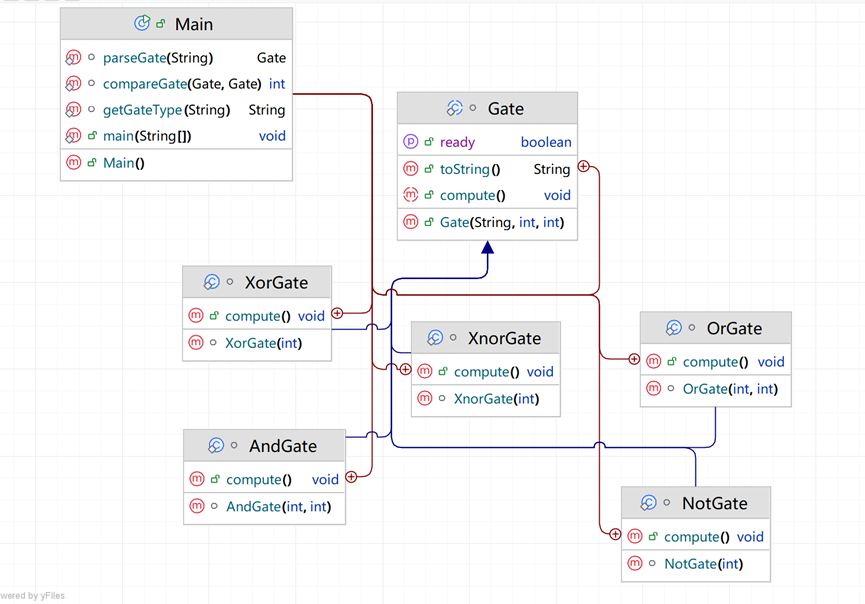Click the method icon beside parseGate(String)
The width and height of the screenshot is (865, 604).
point(73,58)
